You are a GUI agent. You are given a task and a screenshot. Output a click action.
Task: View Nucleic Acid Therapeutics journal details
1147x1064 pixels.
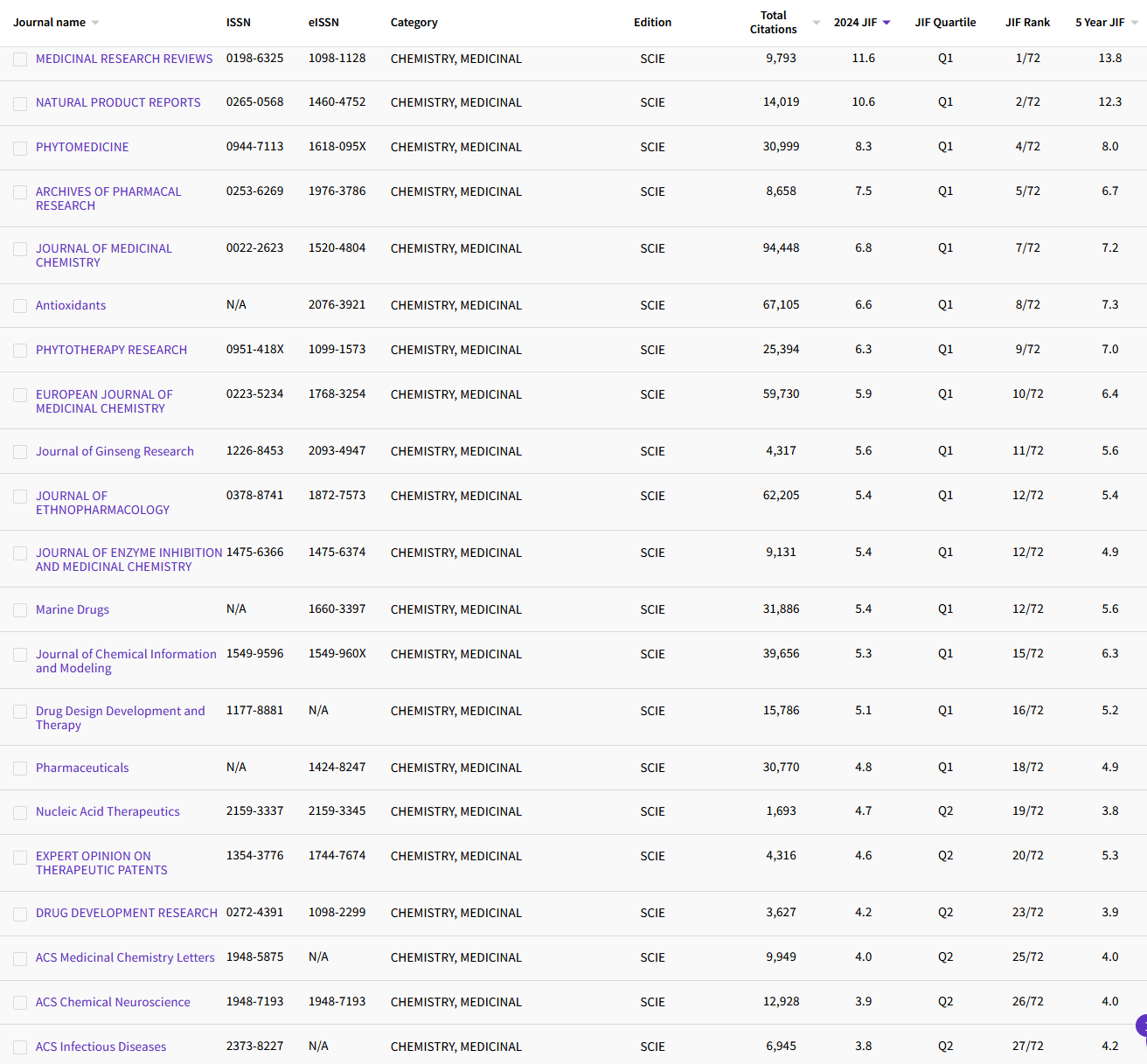tap(108, 811)
